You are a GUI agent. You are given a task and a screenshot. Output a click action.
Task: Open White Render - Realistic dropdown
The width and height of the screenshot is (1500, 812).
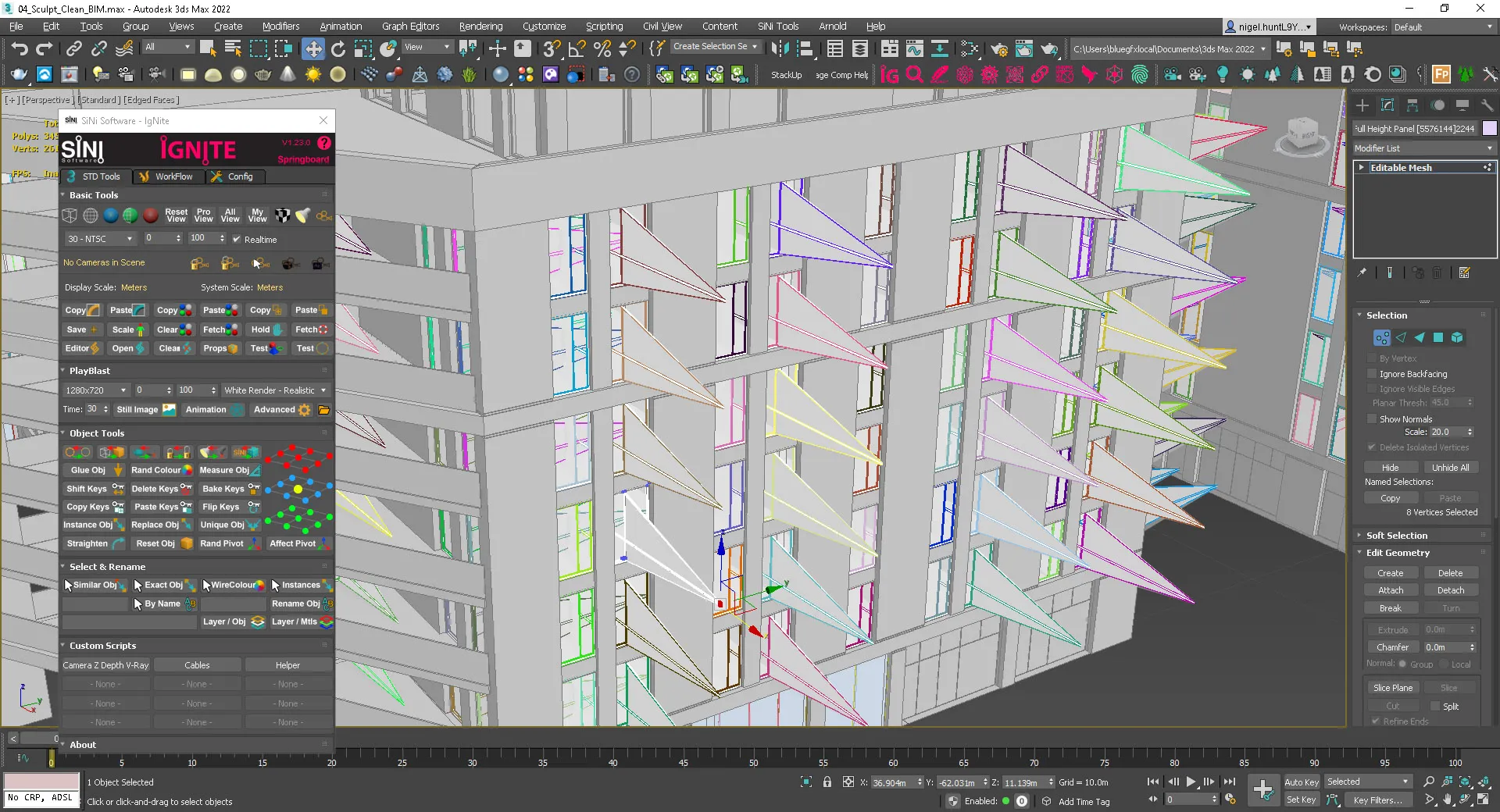275,390
